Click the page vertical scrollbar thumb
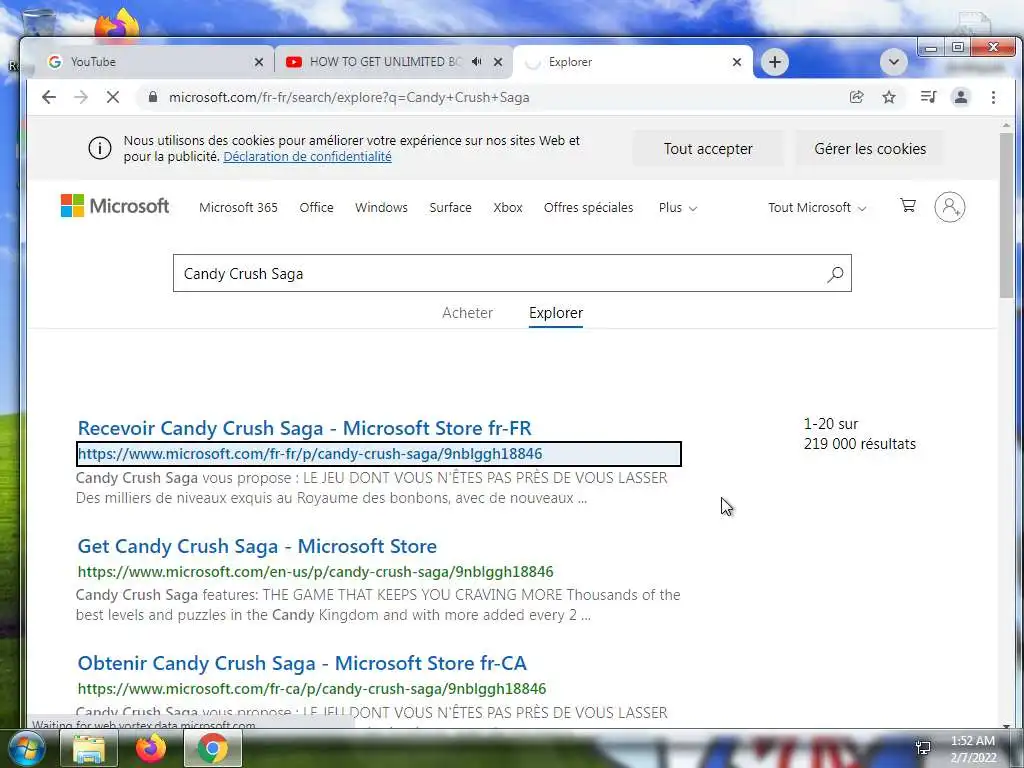Viewport: 1024px width, 768px height. [x=1006, y=216]
